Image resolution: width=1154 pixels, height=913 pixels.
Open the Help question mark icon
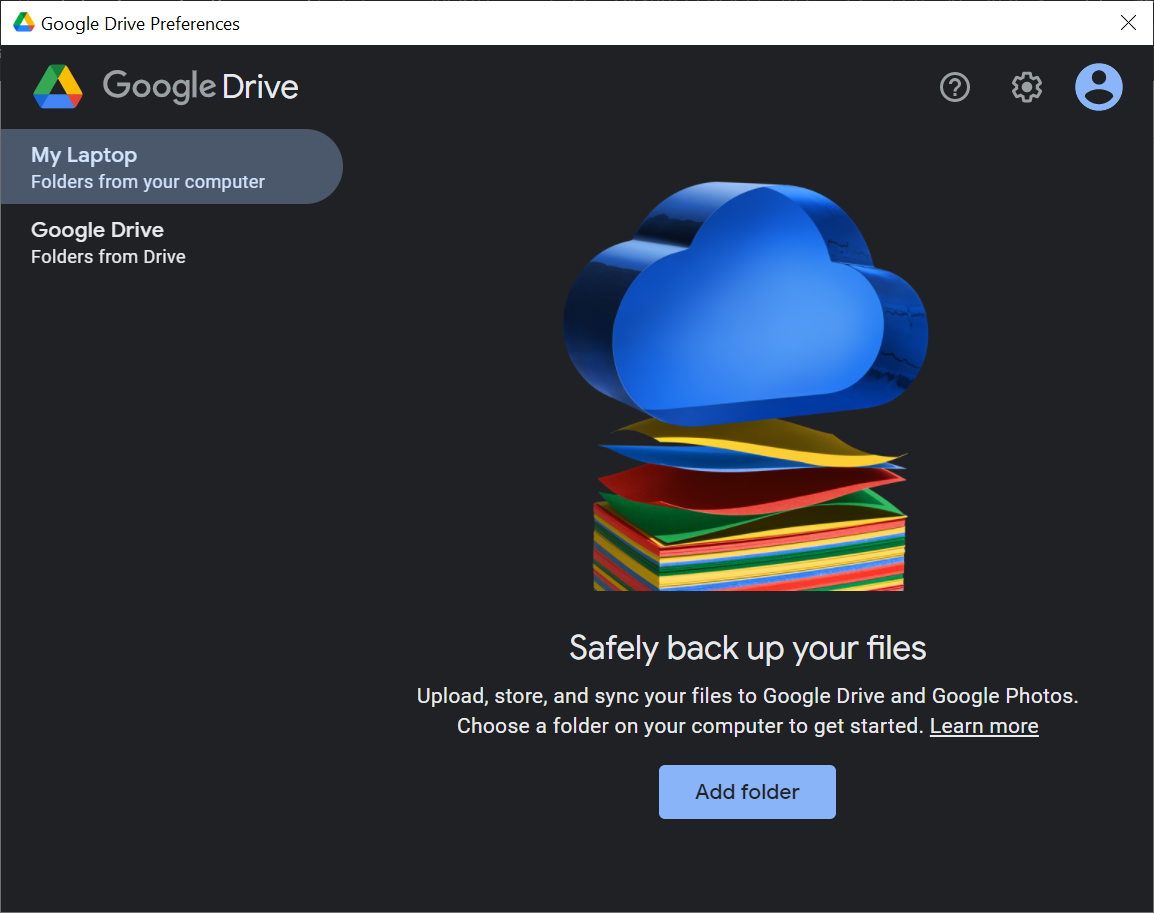click(x=955, y=87)
